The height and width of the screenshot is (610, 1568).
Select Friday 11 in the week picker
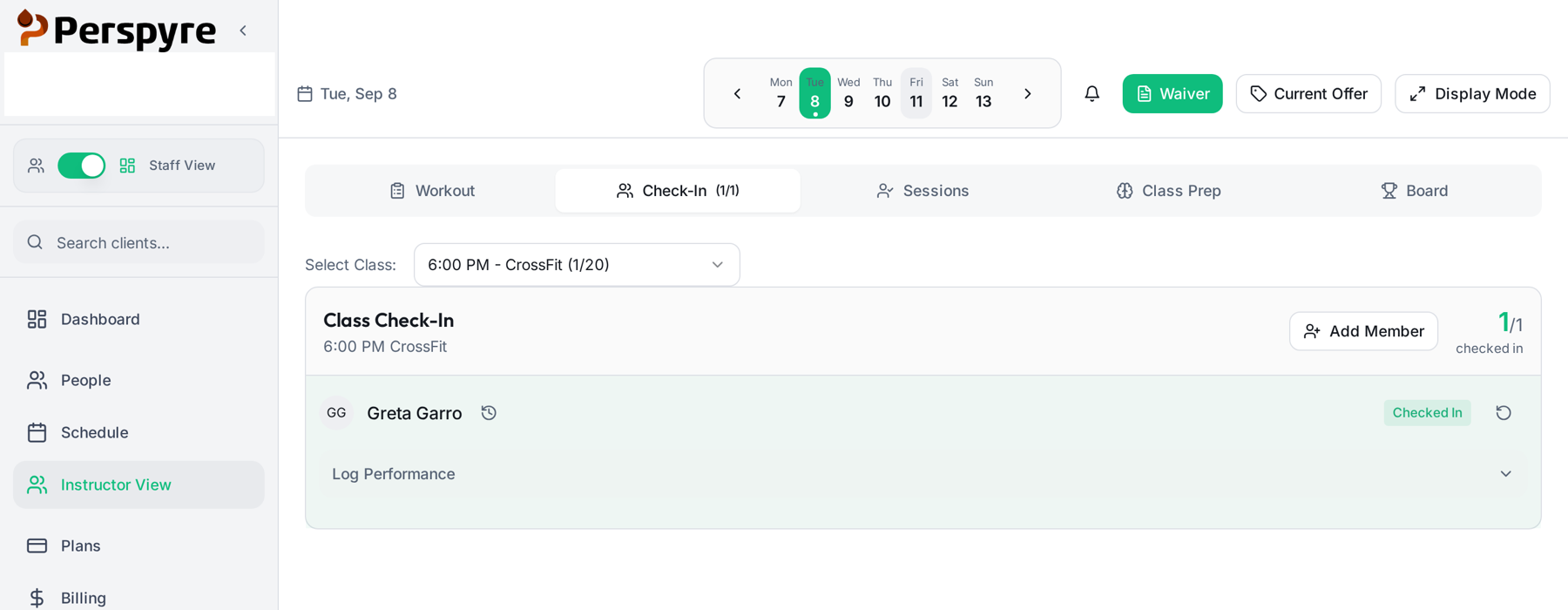916,93
